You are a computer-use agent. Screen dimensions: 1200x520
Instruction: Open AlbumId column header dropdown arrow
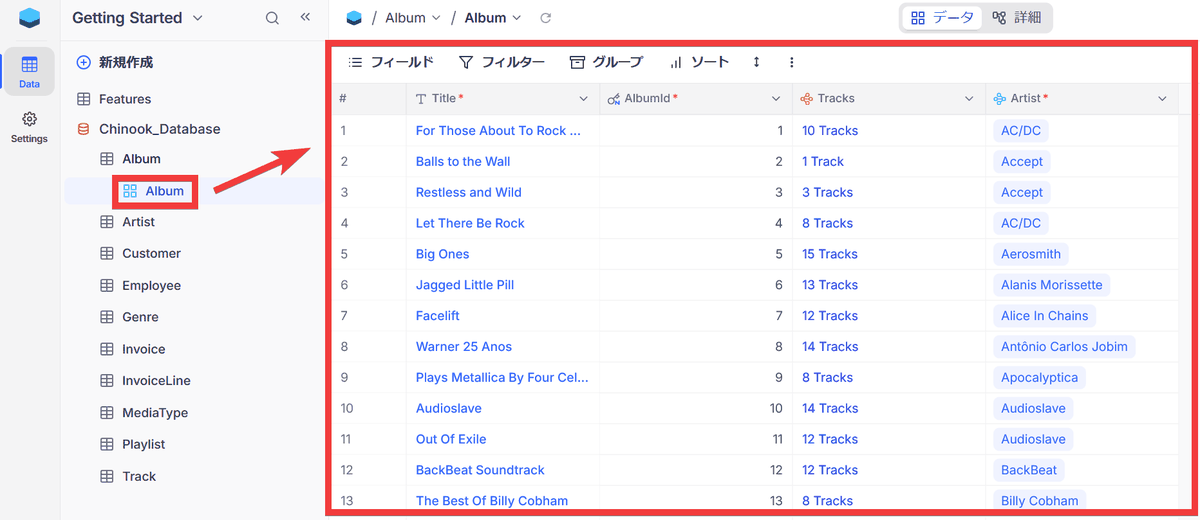(x=776, y=99)
